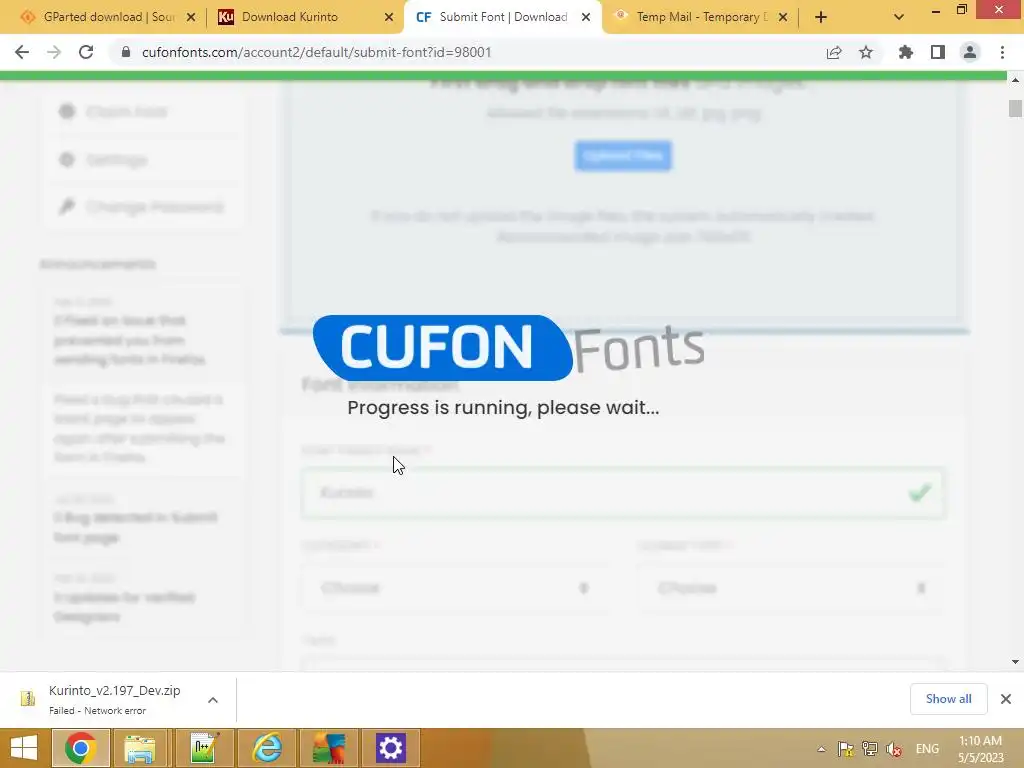Click the muted volume tray icon
Screen dimensions: 1024x768
pos(894,749)
